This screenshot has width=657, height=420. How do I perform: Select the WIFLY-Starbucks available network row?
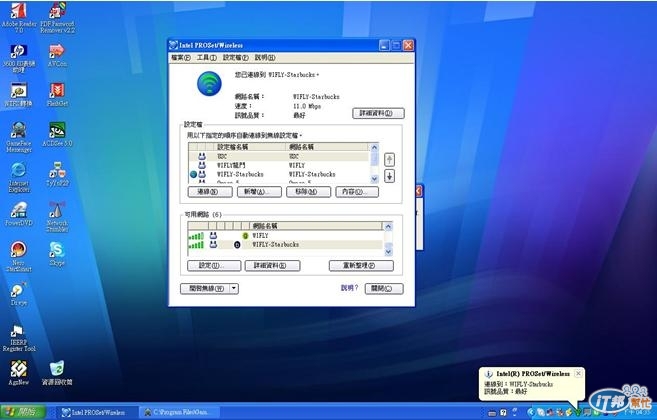pos(285,244)
